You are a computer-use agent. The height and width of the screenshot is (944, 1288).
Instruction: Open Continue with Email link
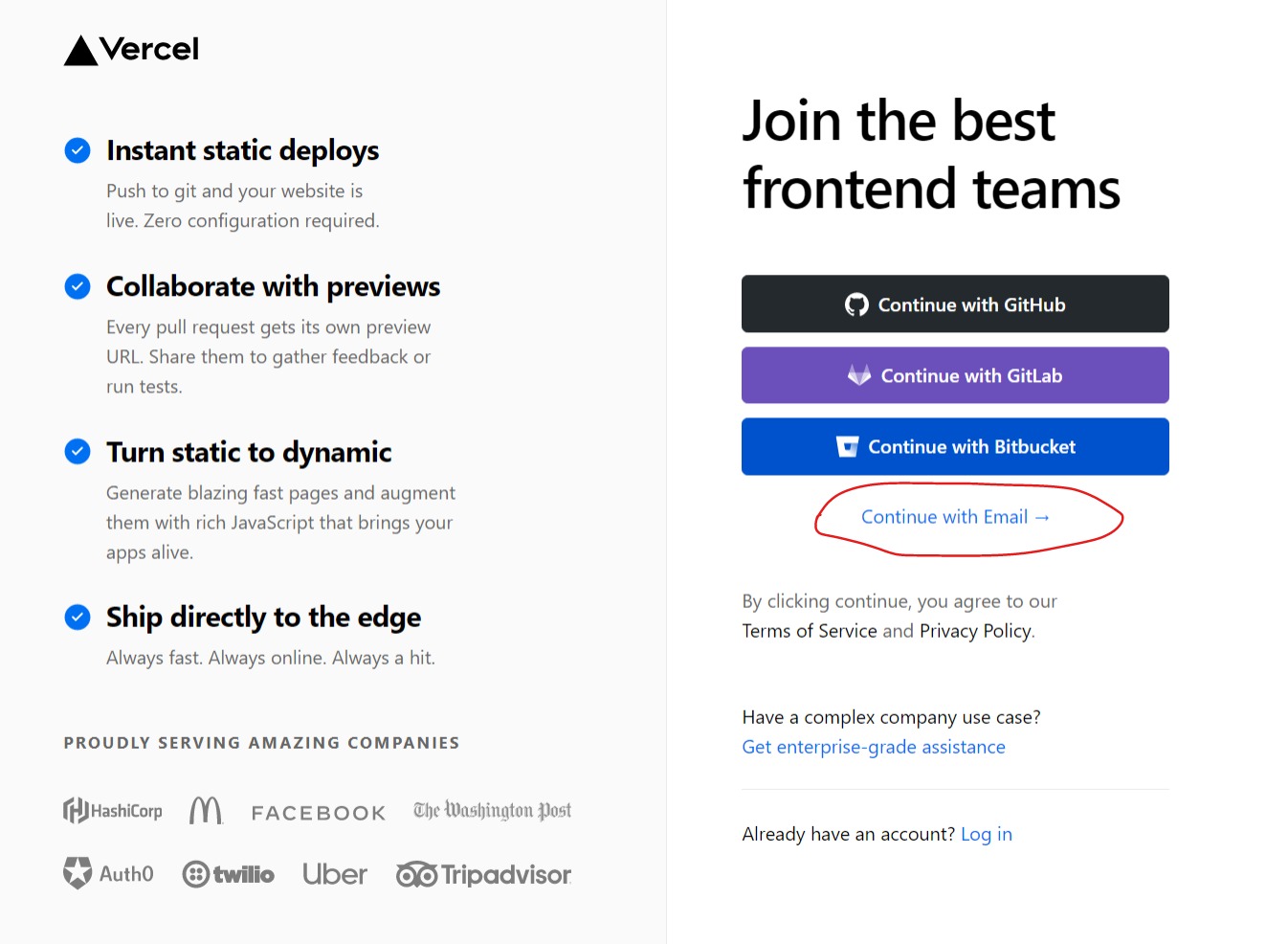point(955,517)
